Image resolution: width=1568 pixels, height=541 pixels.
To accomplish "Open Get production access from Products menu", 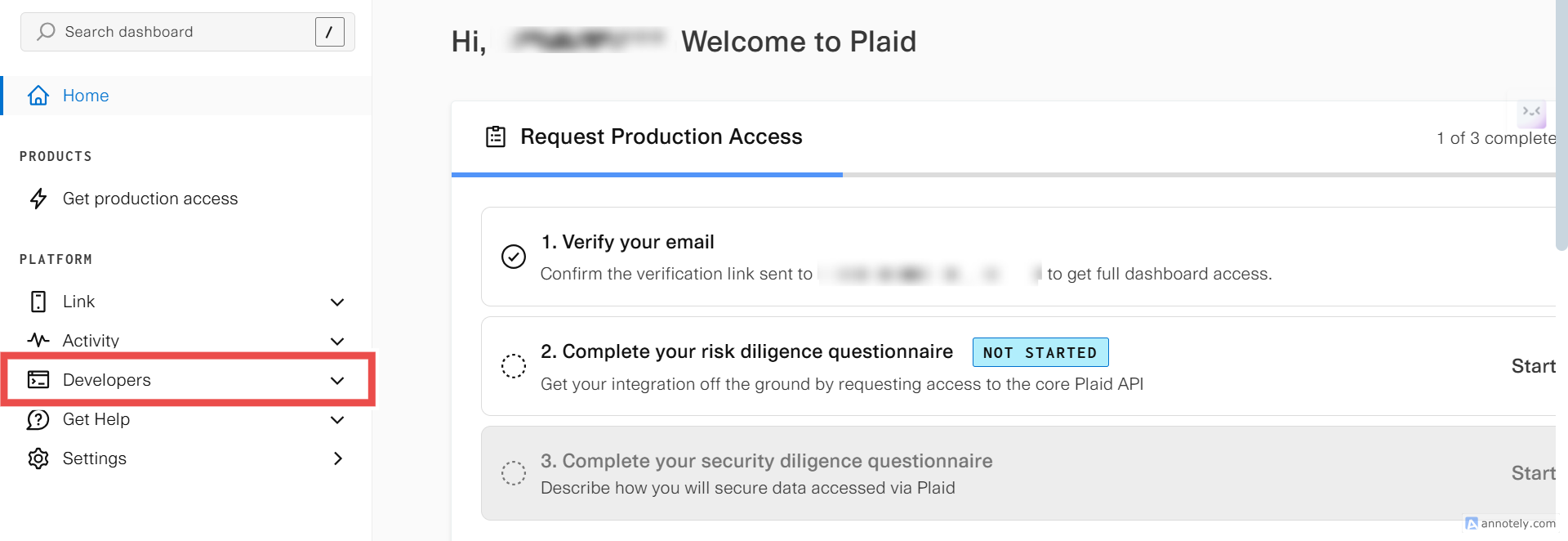I will (150, 199).
